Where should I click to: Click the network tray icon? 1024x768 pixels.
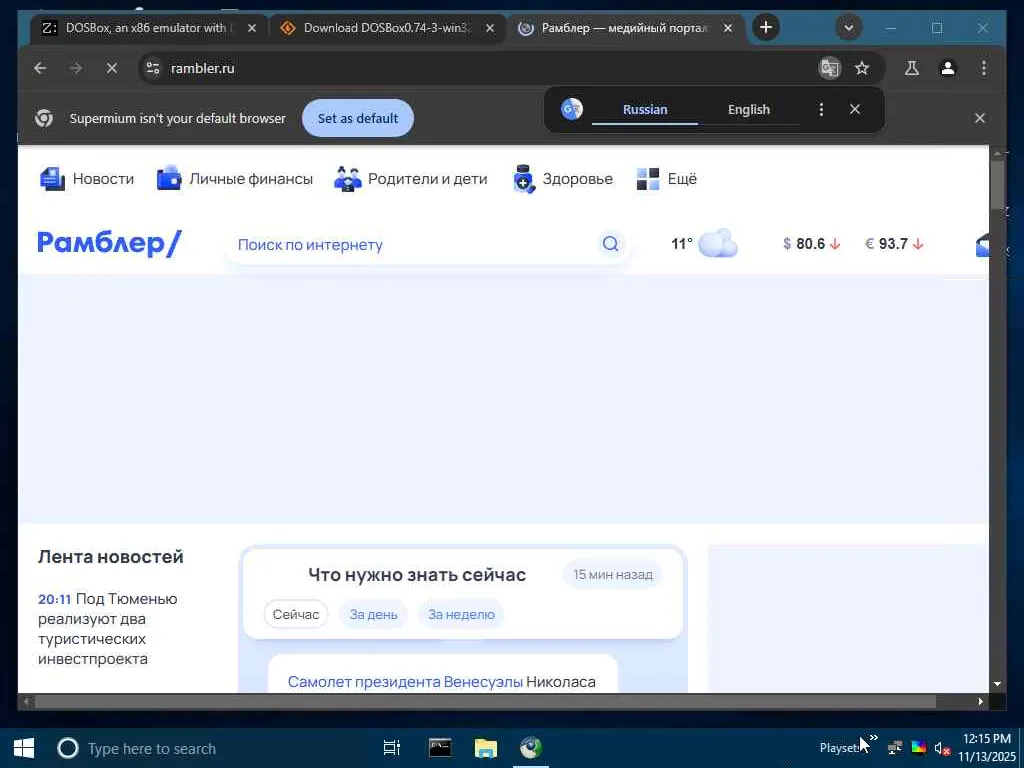(895, 748)
